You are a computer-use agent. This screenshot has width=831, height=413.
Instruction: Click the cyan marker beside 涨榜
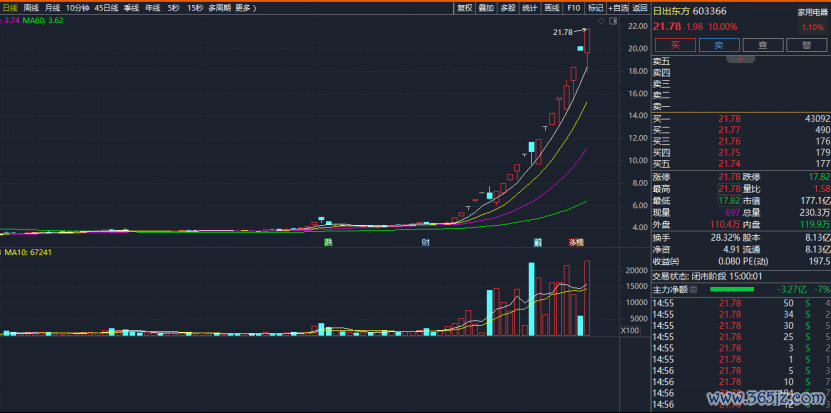pos(538,243)
